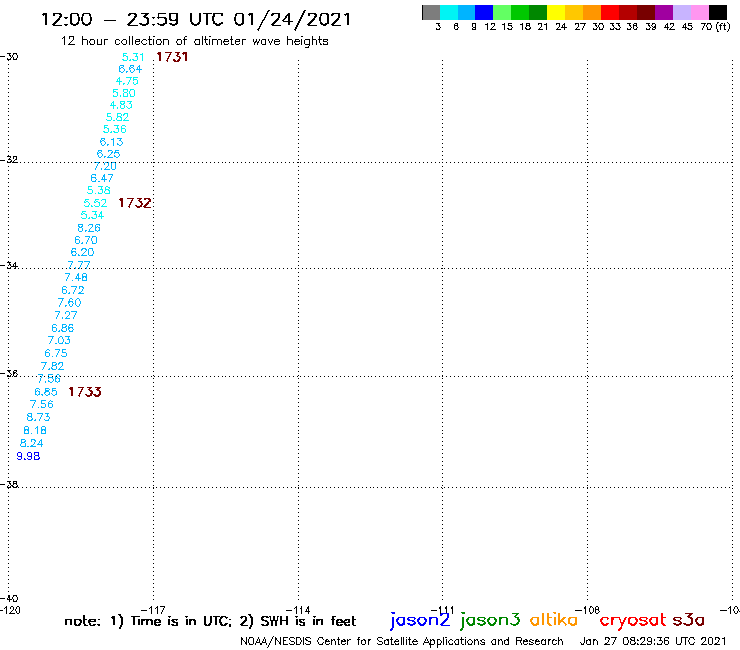Click the wave height value 6.64
The image size is (740, 650).
coord(130,69)
